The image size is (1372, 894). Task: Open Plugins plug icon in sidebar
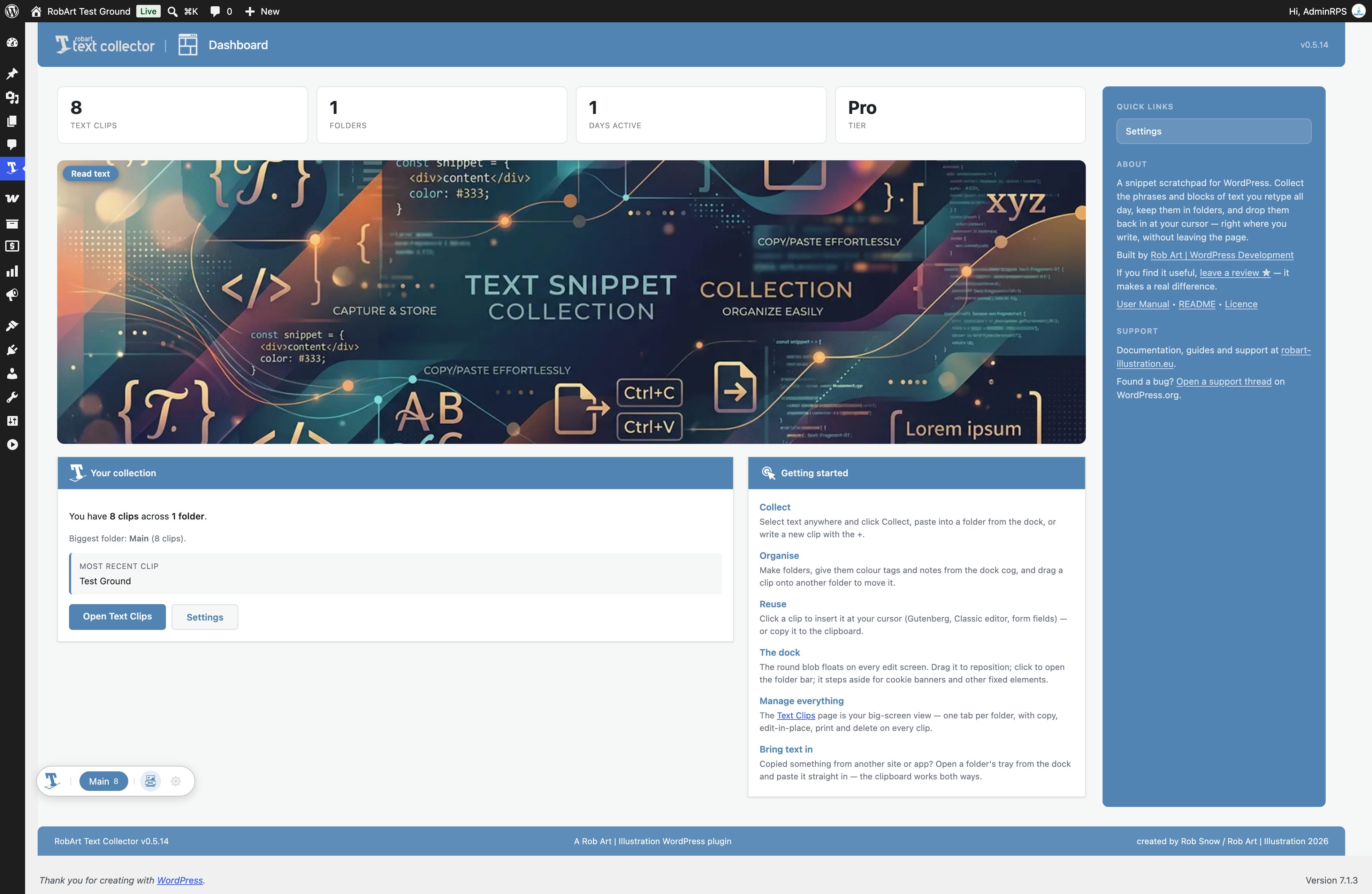tap(12, 350)
